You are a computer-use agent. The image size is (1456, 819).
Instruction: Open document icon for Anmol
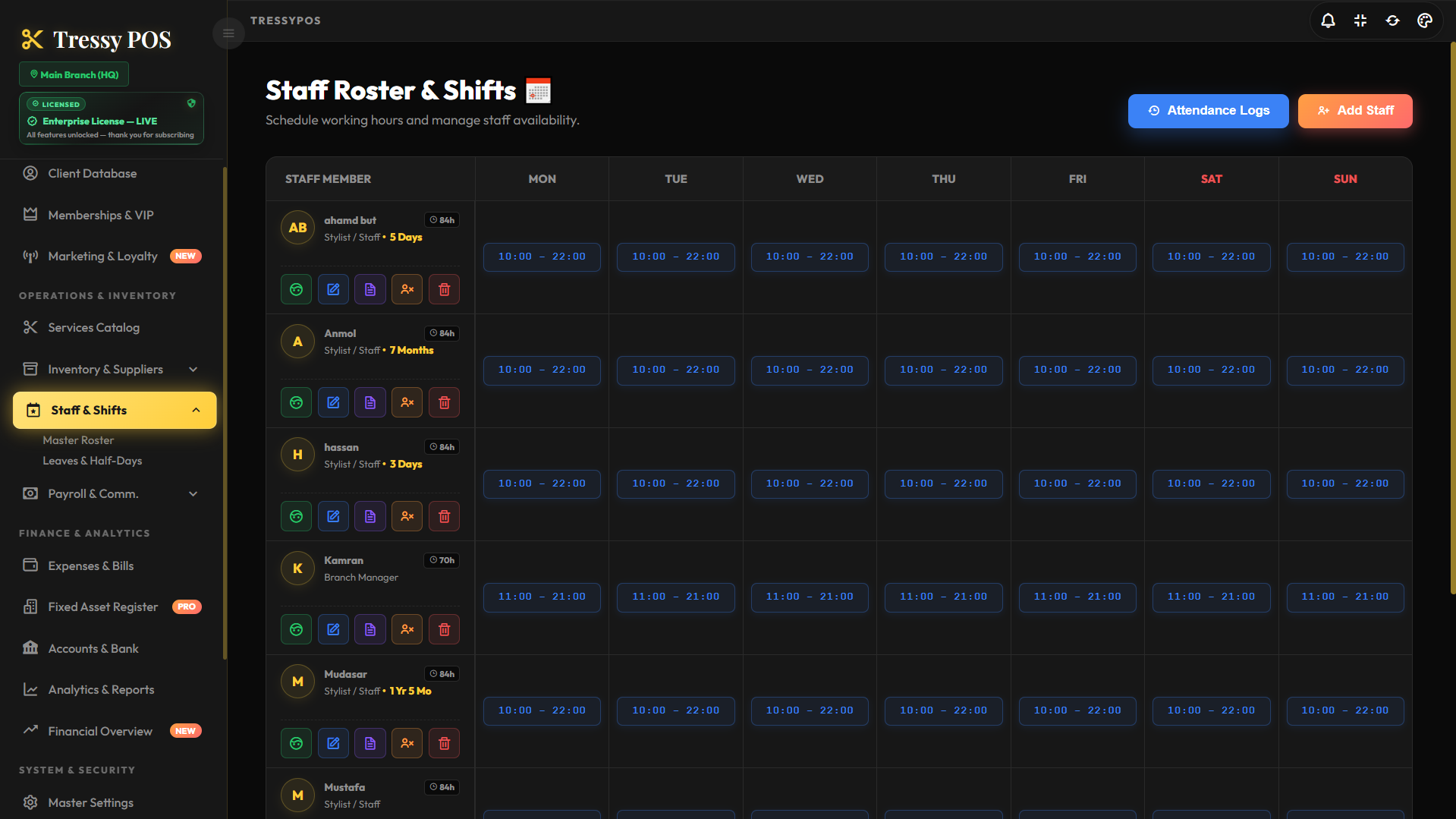pos(370,402)
